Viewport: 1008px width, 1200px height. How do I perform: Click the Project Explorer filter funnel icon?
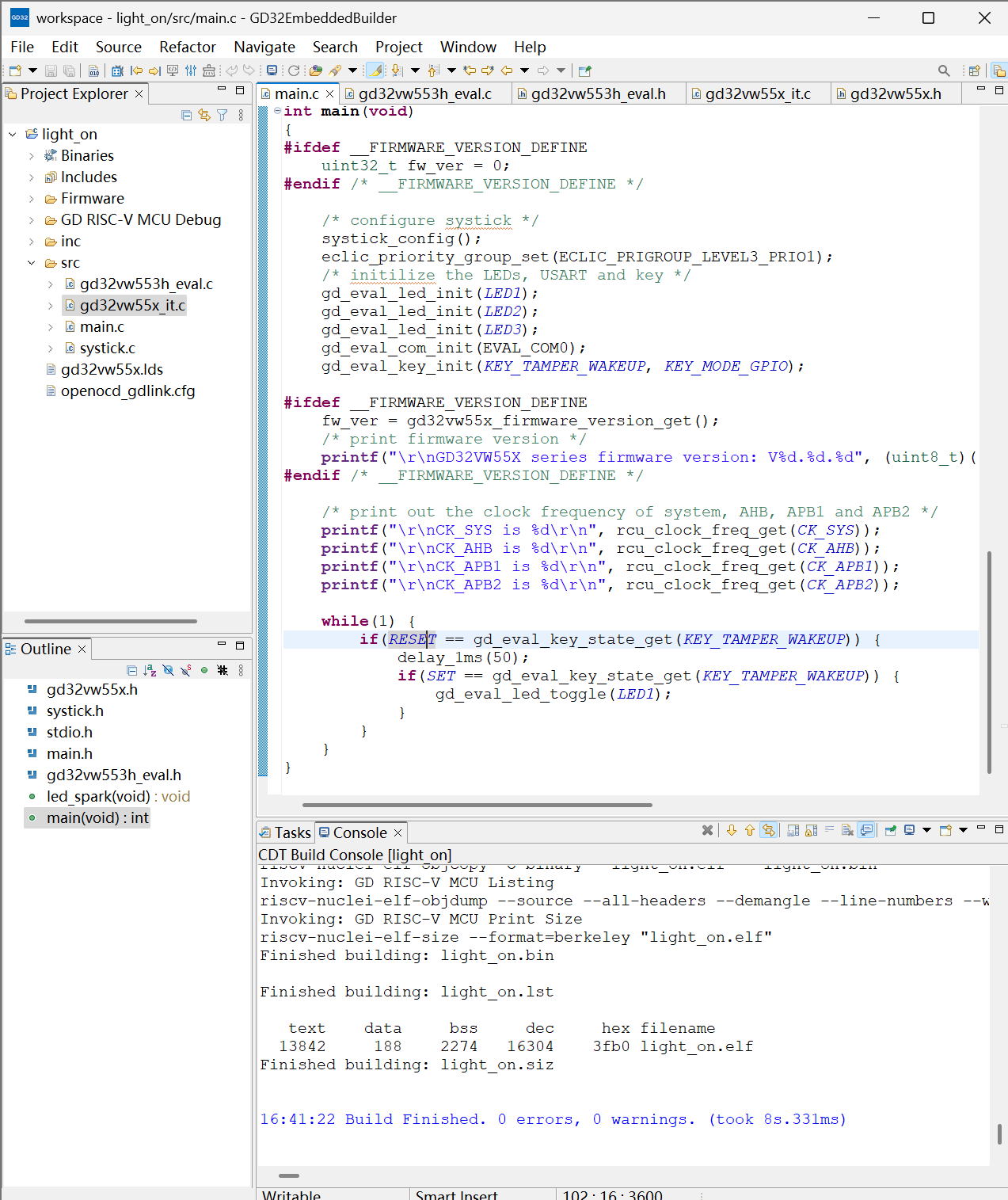(223, 116)
